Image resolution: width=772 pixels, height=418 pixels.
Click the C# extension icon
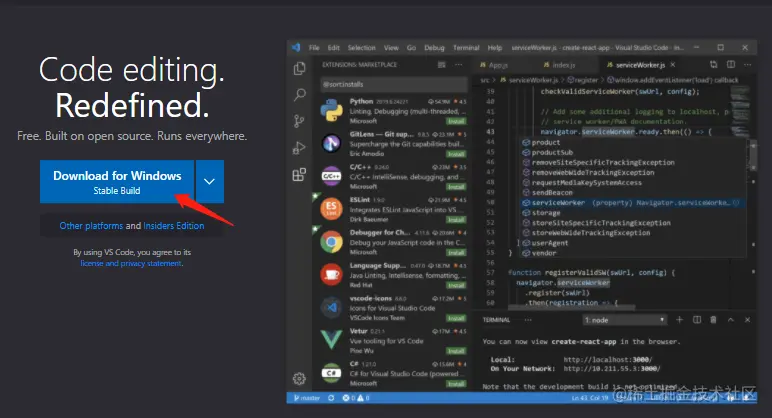(x=331, y=373)
